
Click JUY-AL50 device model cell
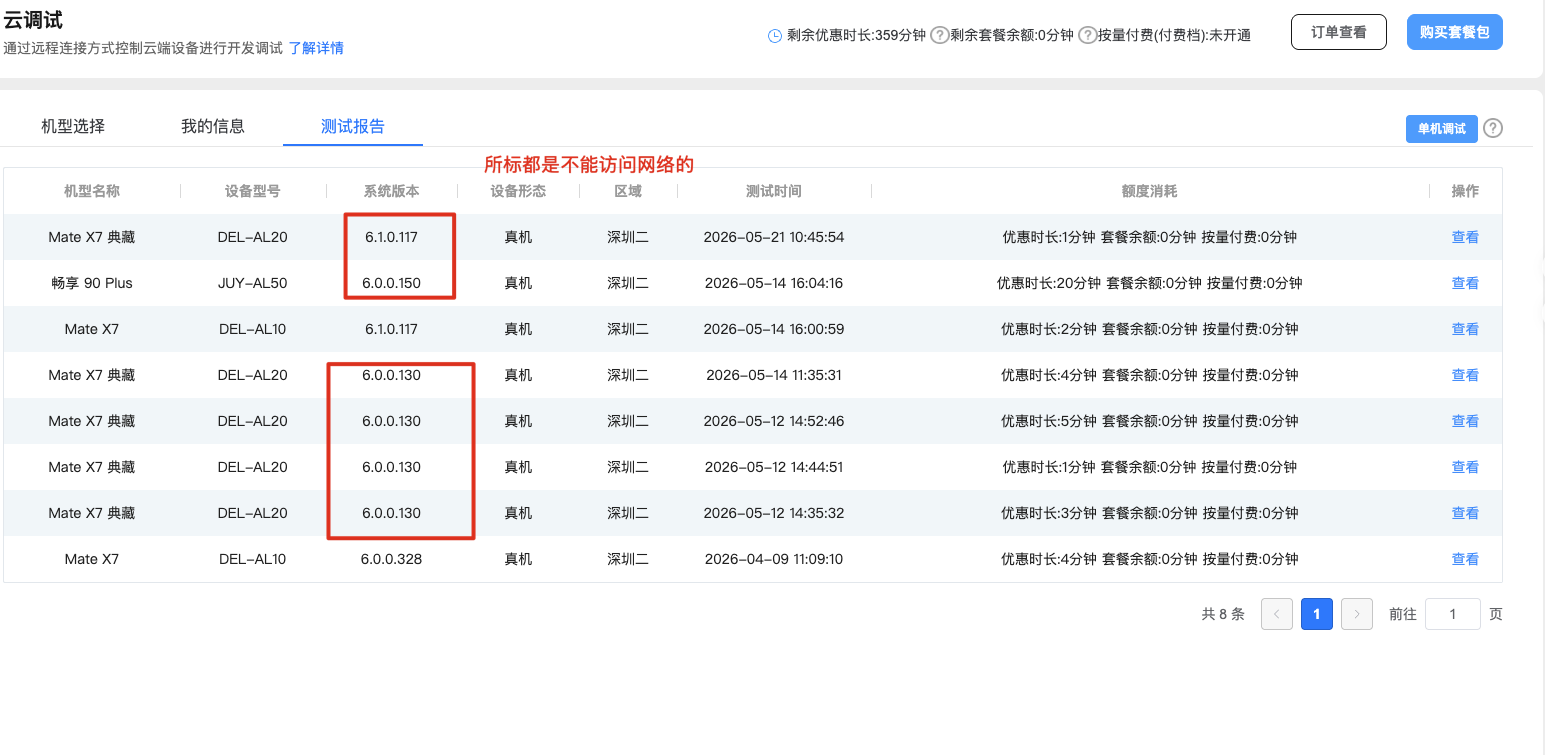(x=253, y=283)
